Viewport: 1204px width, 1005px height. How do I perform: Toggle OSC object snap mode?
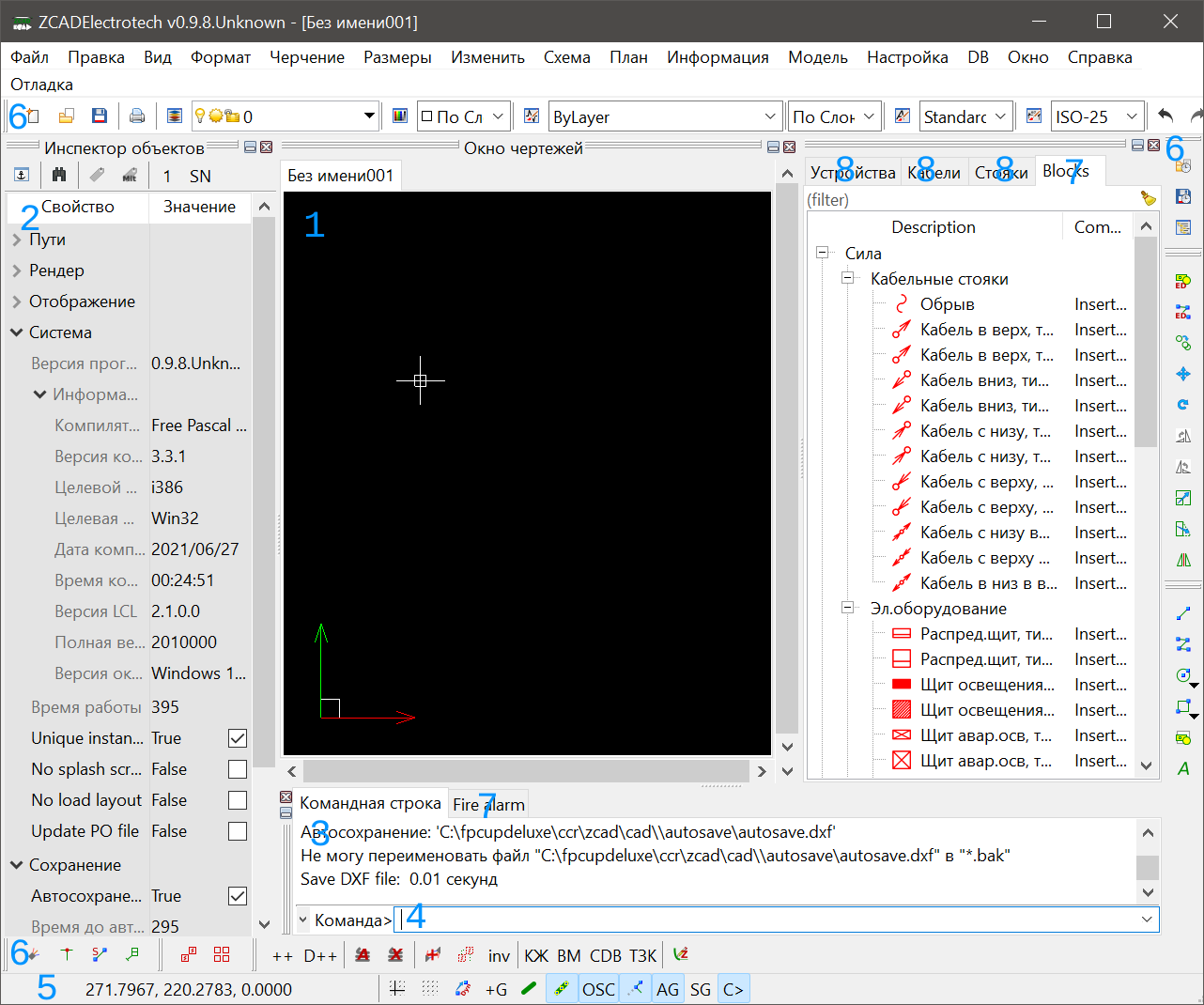tap(598, 989)
